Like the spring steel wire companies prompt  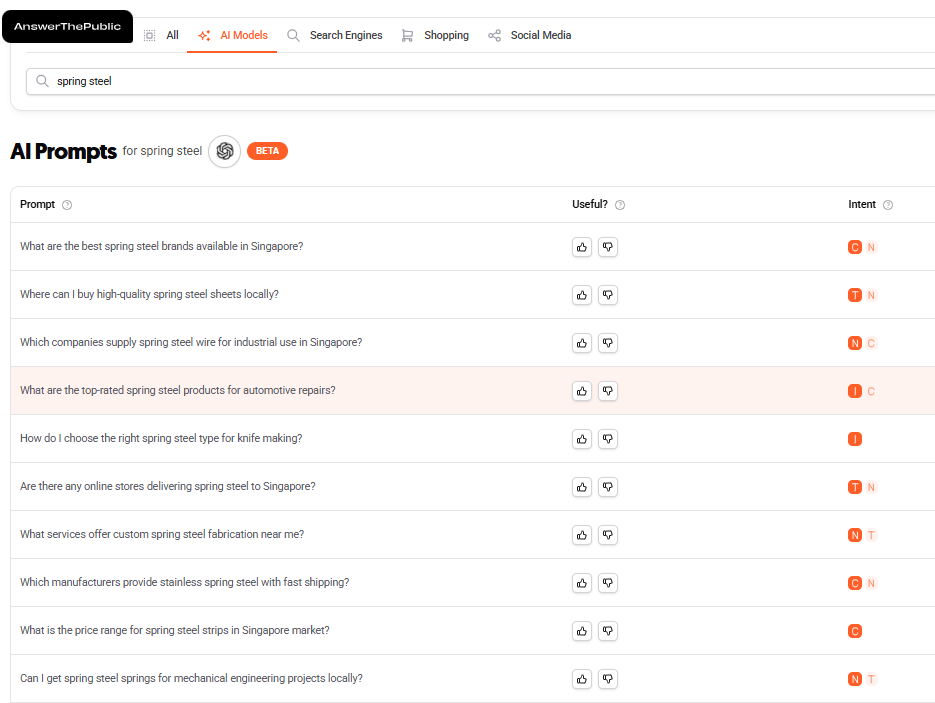tap(582, 343)
